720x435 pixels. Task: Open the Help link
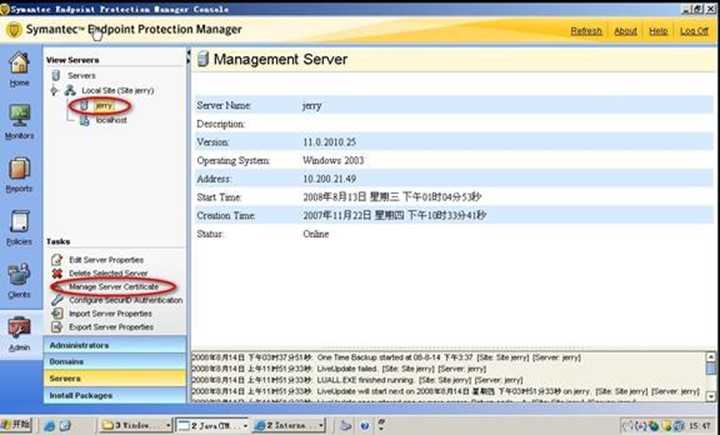658,31
